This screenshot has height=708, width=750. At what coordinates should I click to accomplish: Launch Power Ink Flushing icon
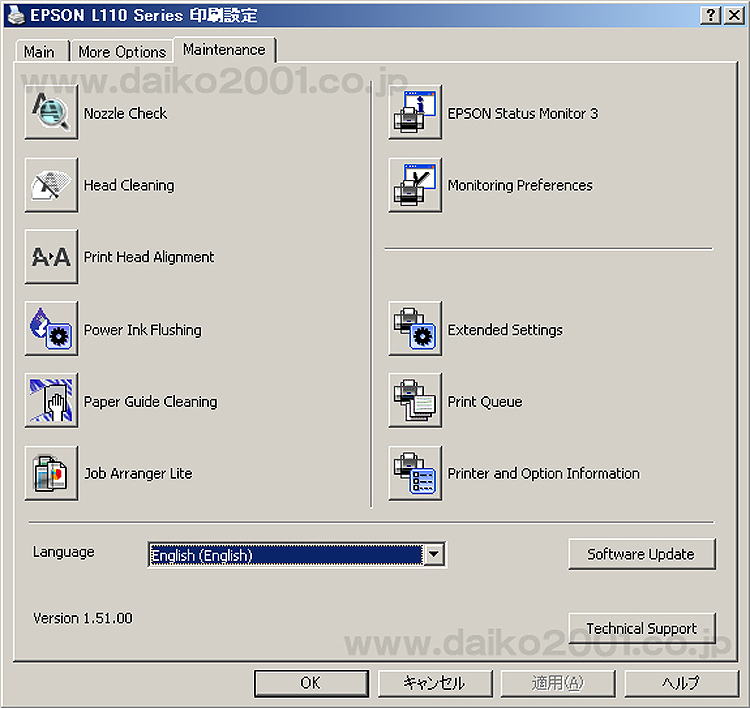pos(51,329)
